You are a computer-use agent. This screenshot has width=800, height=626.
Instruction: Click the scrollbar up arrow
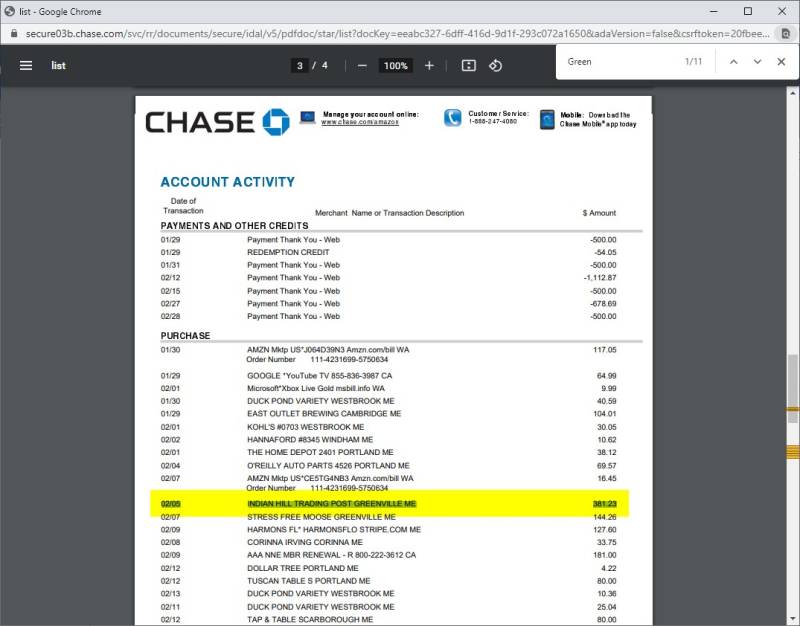point(792,93)
